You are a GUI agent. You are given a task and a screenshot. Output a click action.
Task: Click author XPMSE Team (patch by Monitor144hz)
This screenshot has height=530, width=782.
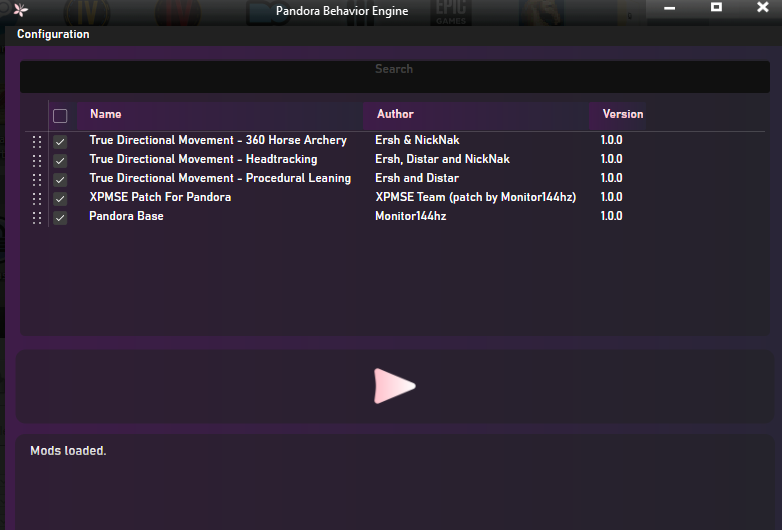(476, 197)
